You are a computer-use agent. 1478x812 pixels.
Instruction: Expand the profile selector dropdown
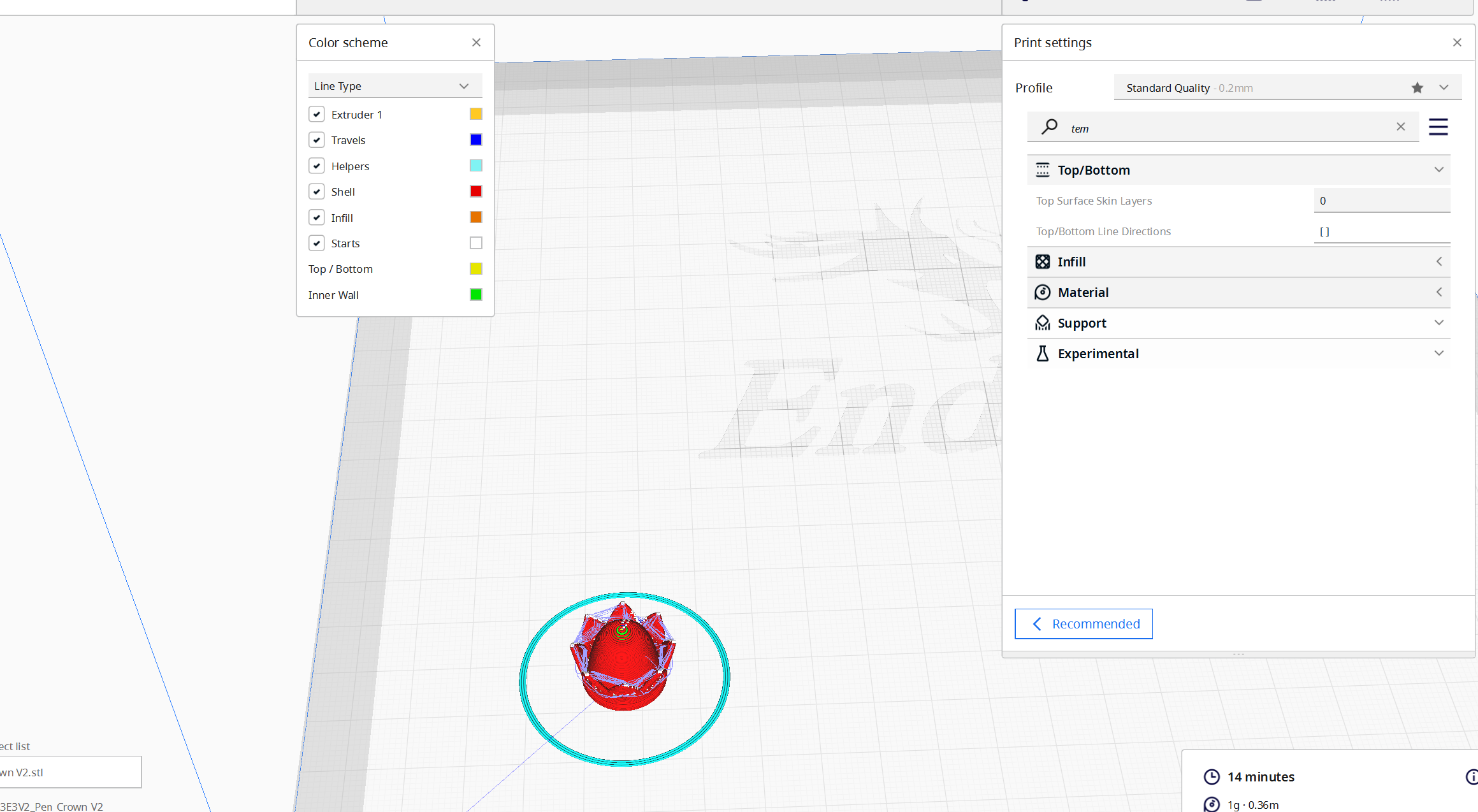click(x=1443, y=87)
